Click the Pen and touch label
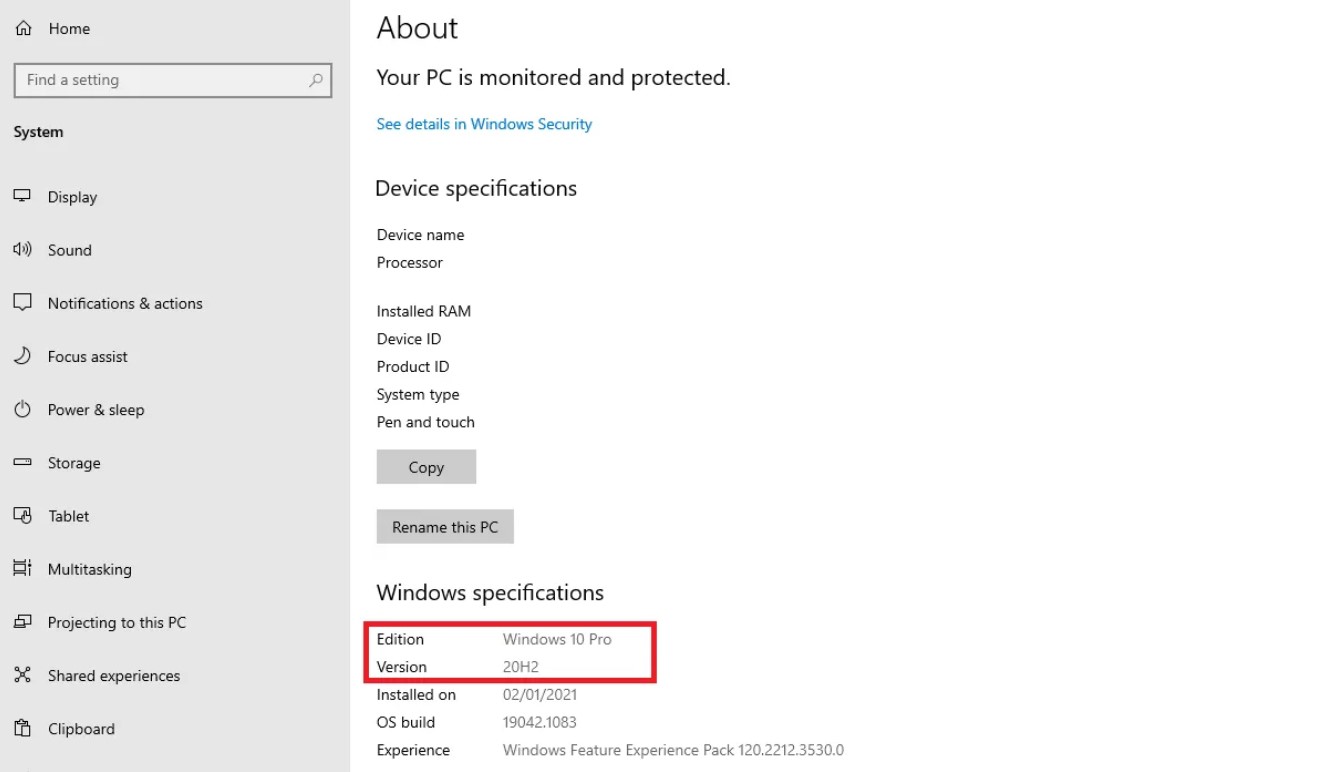 click(425, 422)
